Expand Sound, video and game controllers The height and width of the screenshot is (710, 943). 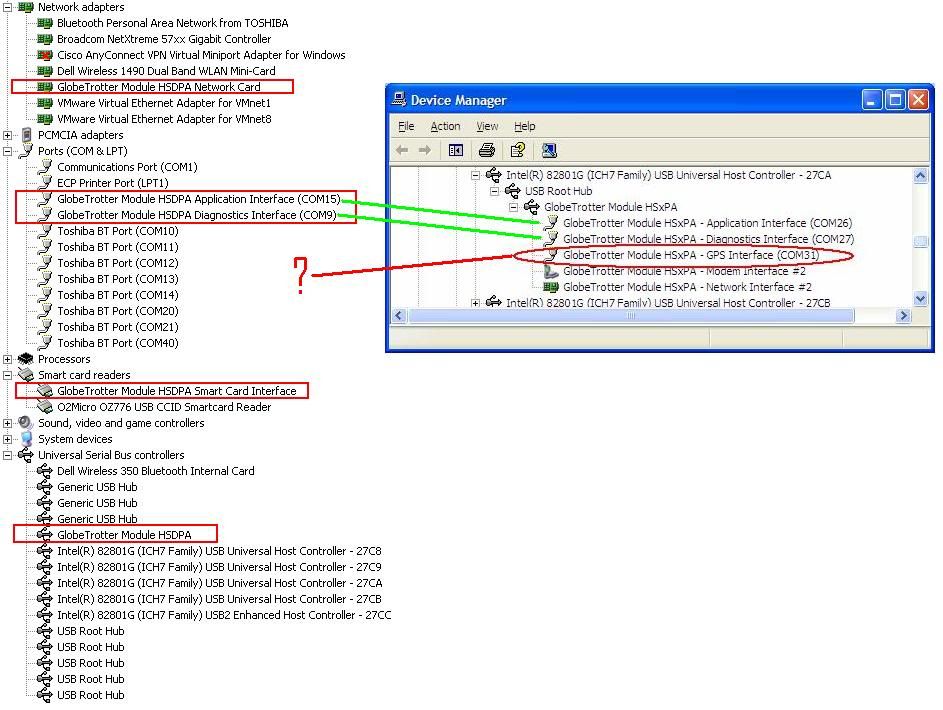point(7,423)
